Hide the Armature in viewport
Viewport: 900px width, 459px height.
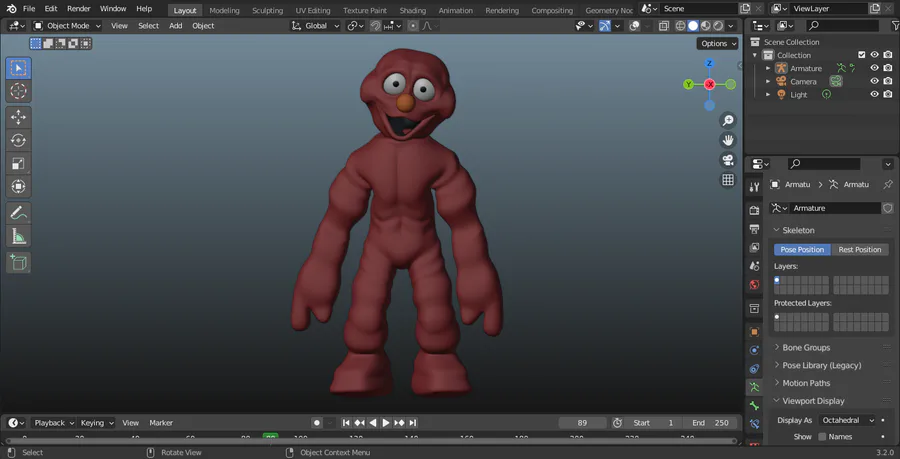click(874, 68)
